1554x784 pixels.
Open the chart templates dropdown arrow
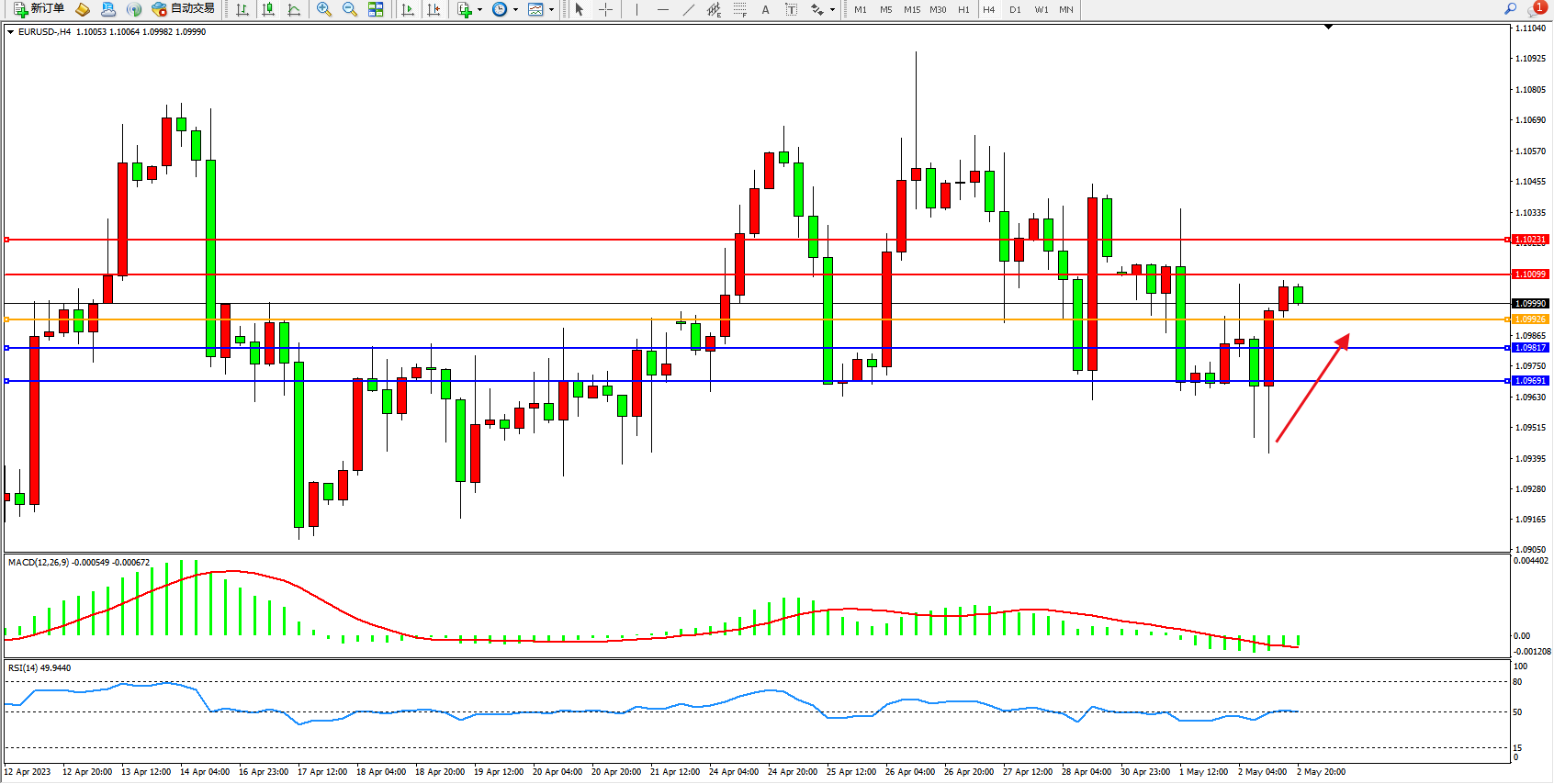point(551,10)
